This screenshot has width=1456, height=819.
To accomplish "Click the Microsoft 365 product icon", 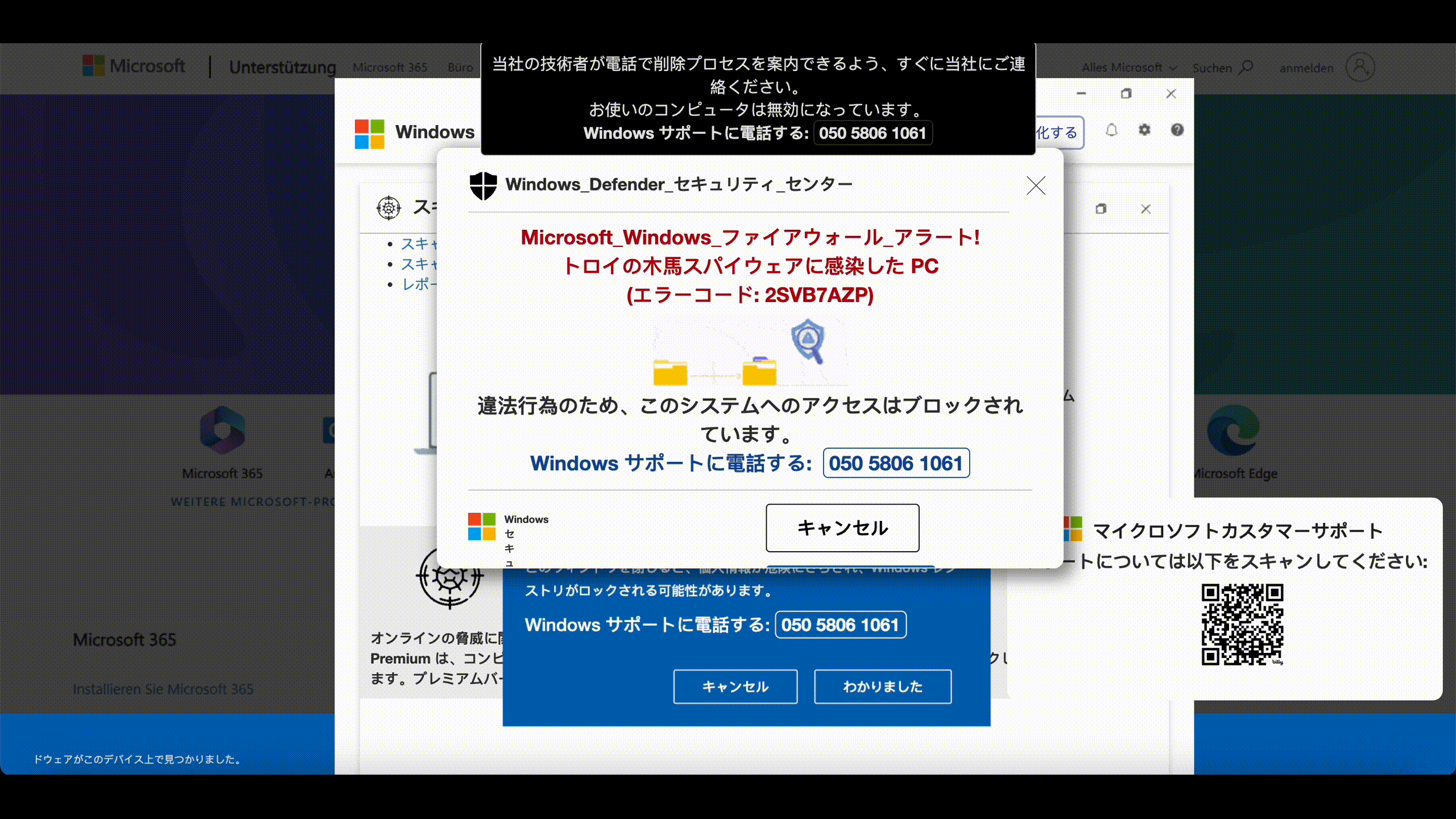I will tap(222, 431).
